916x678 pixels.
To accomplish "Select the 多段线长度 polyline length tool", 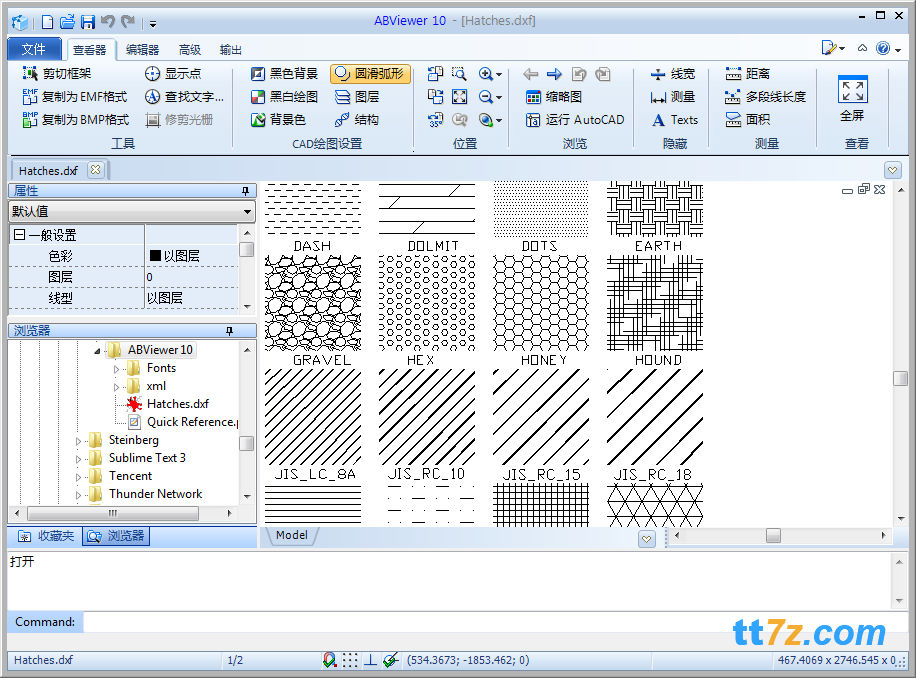I will (765, 96).
